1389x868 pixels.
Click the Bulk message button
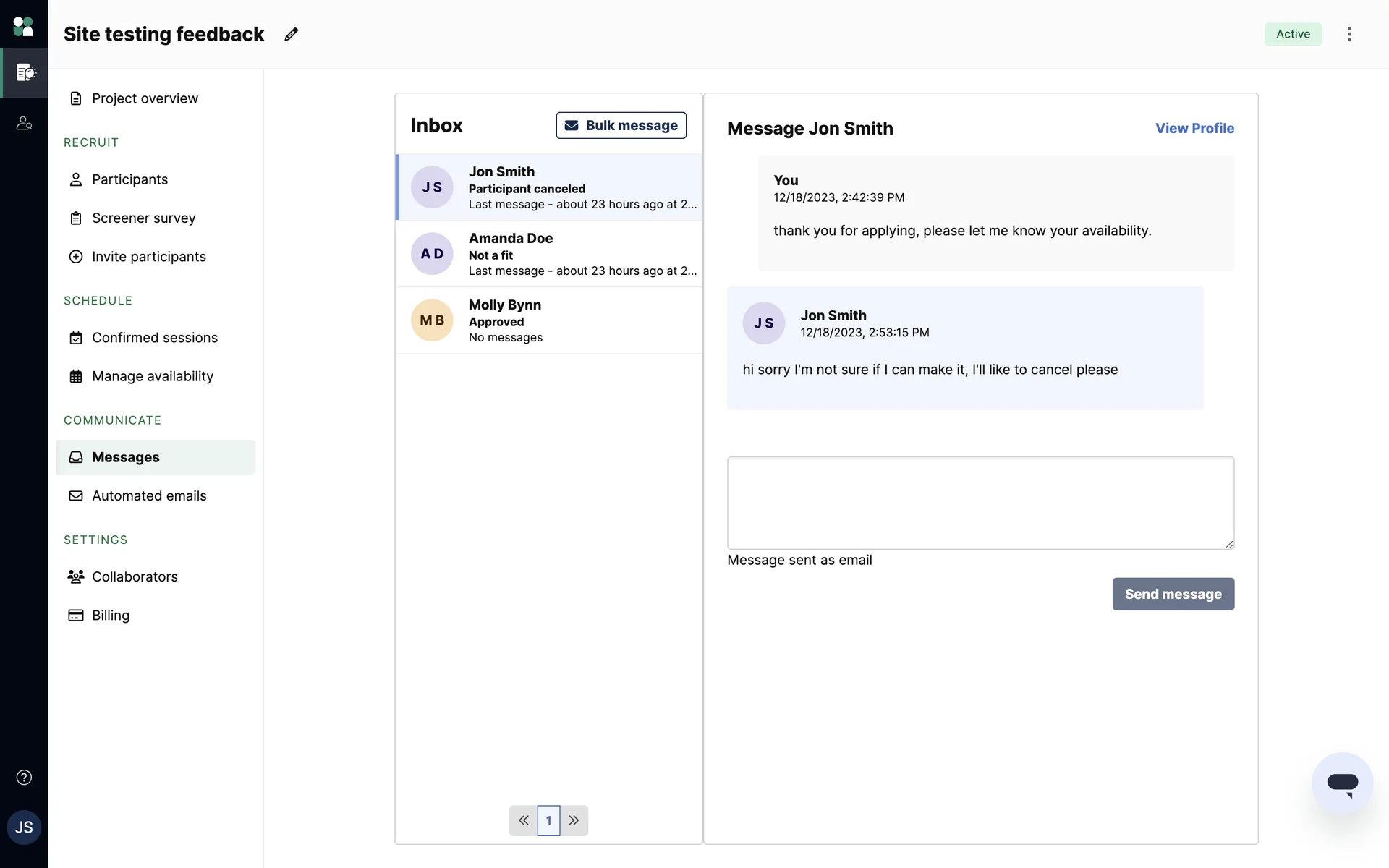pyautogui.click(x=621, y=125)
